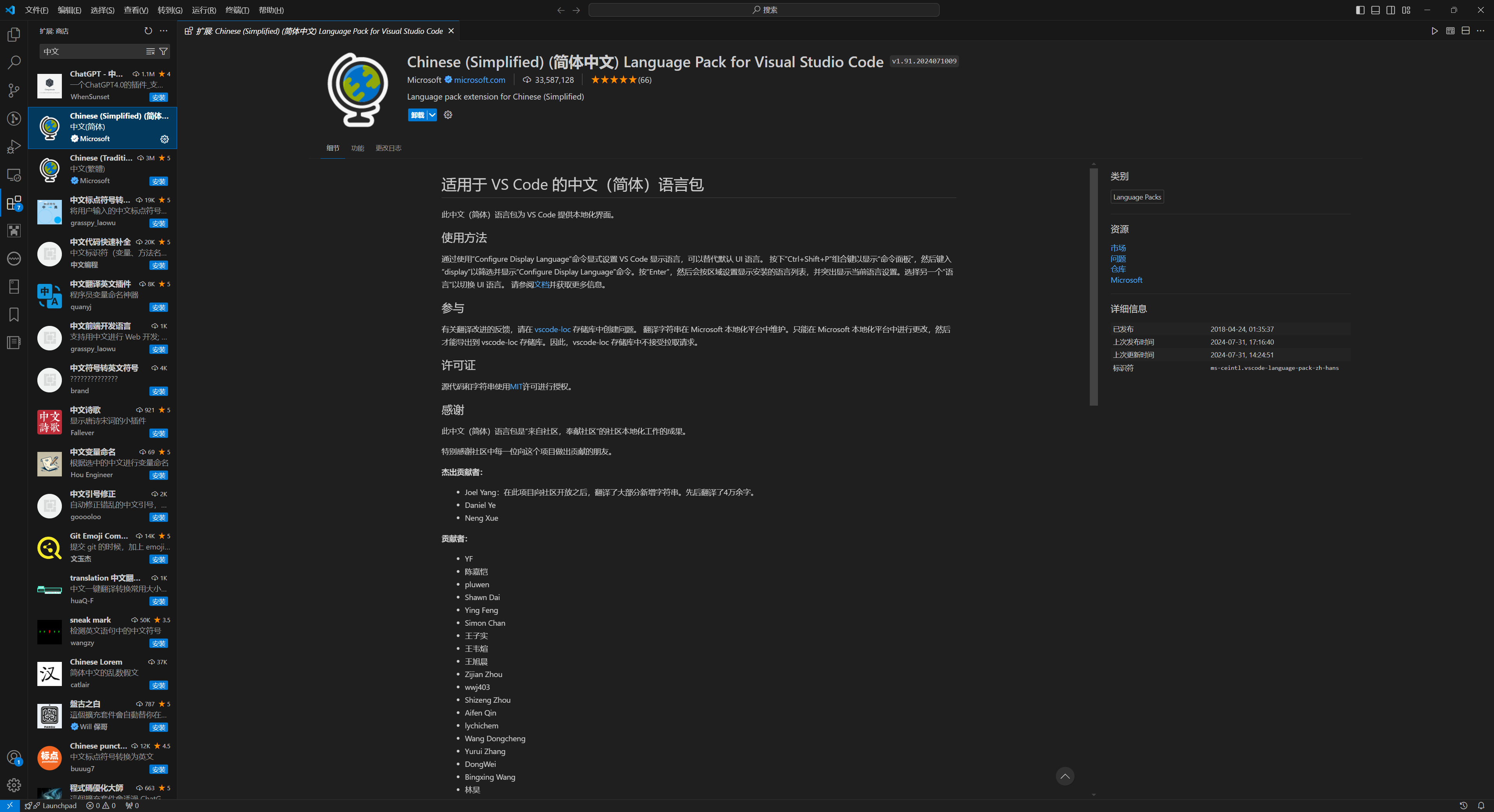Open the remote window indicator in status bar

[10, 805]
